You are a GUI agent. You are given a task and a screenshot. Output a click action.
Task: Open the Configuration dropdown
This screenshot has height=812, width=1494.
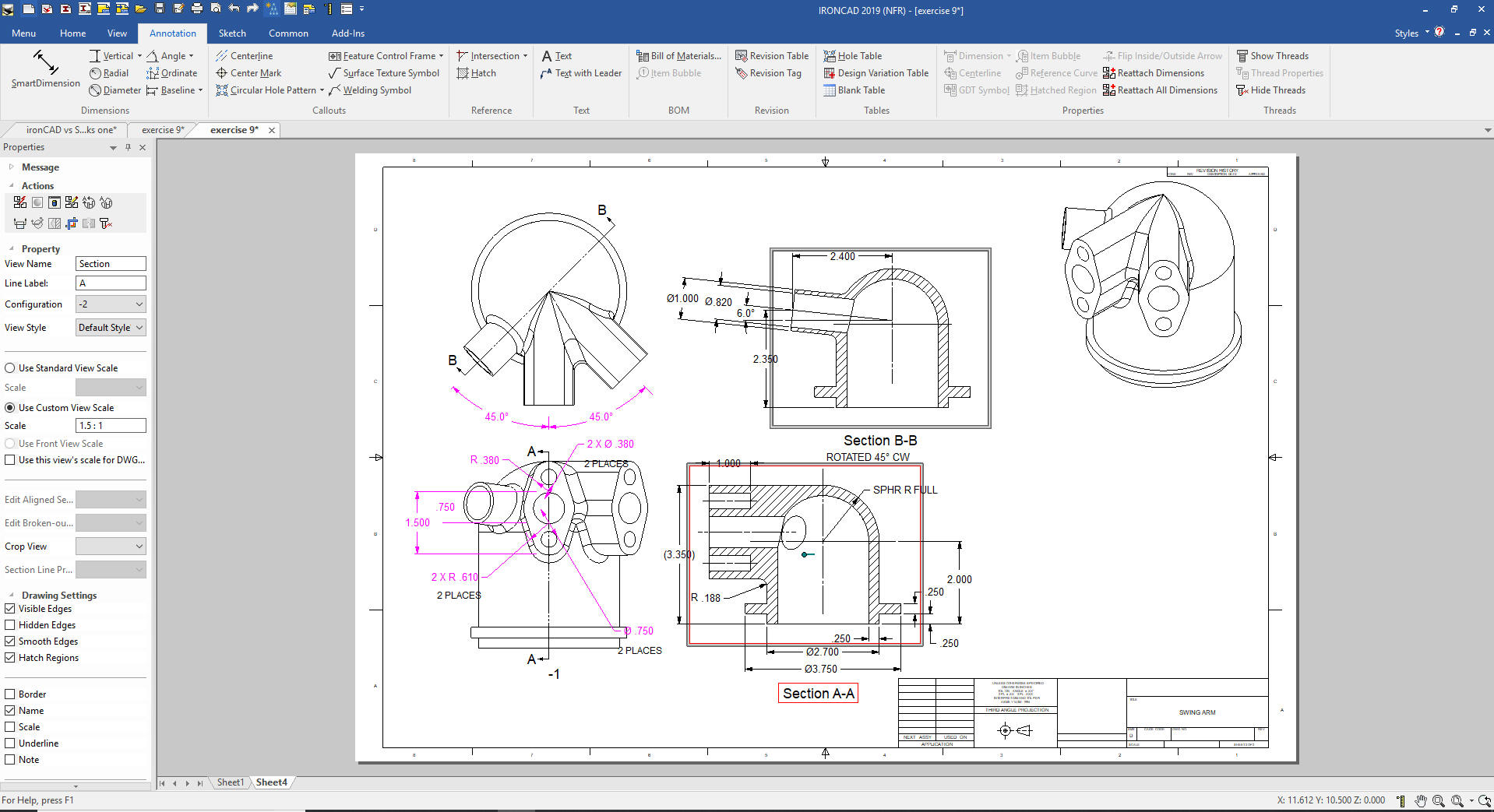pyautogui.click(x=111, y=304)
